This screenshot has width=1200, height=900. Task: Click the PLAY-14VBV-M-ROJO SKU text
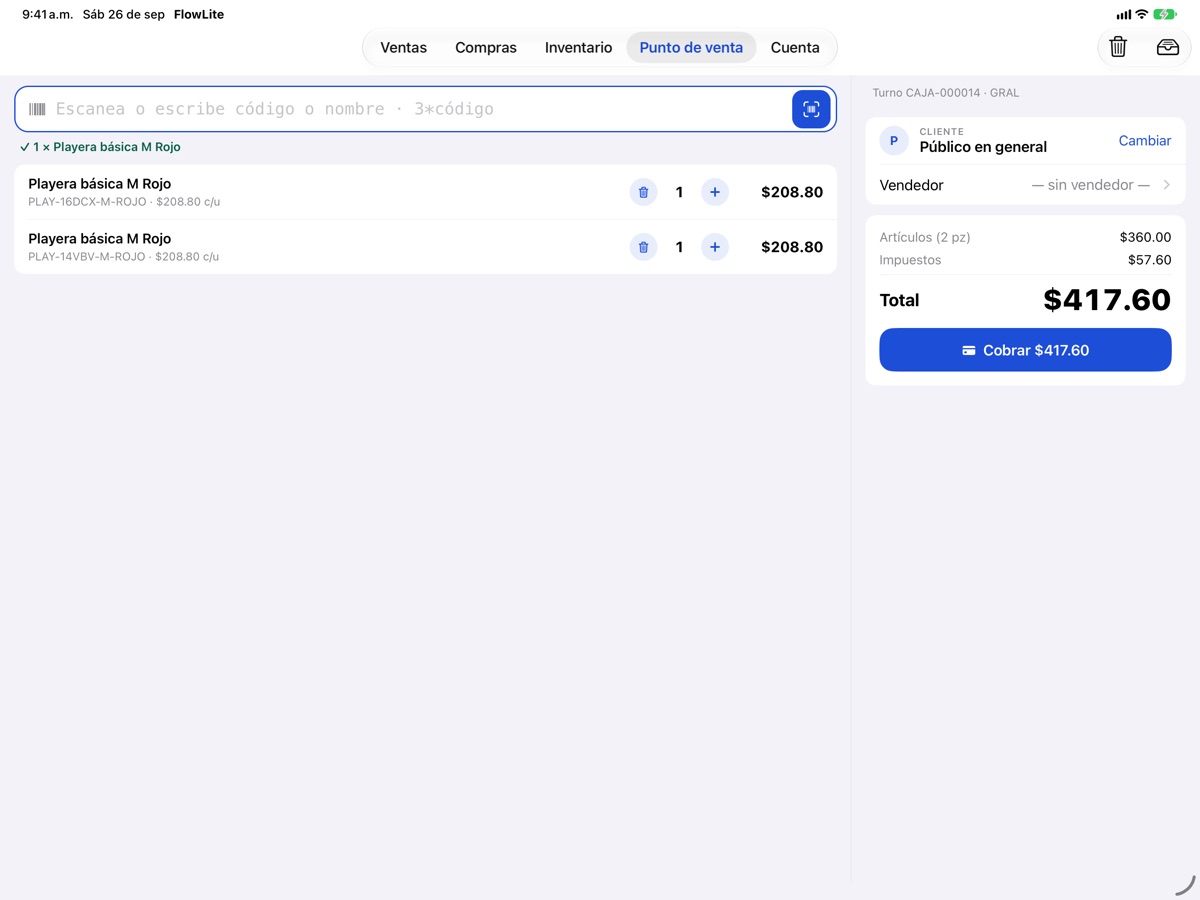(87, 257)
